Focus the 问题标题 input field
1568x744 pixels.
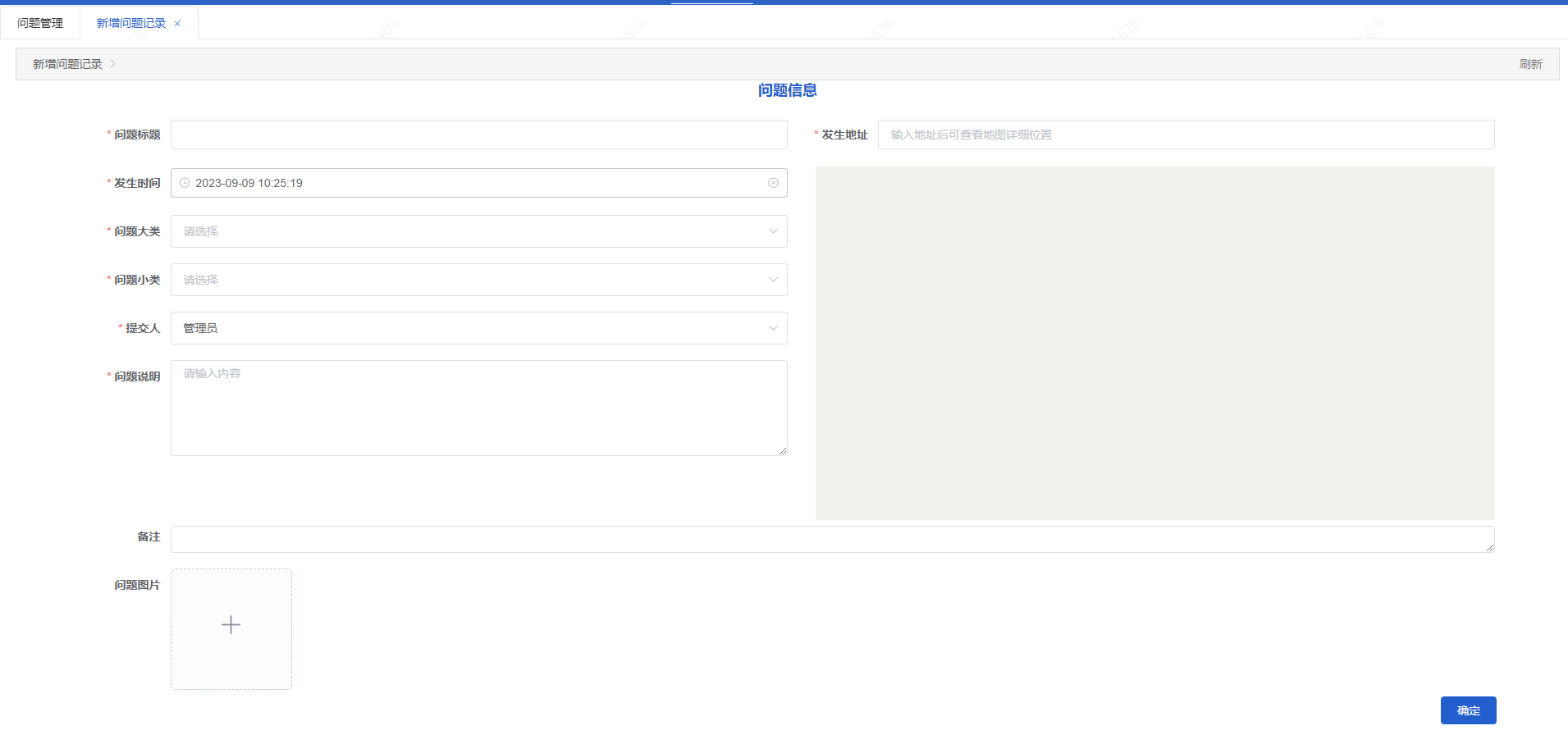click(x=479, y=135)
